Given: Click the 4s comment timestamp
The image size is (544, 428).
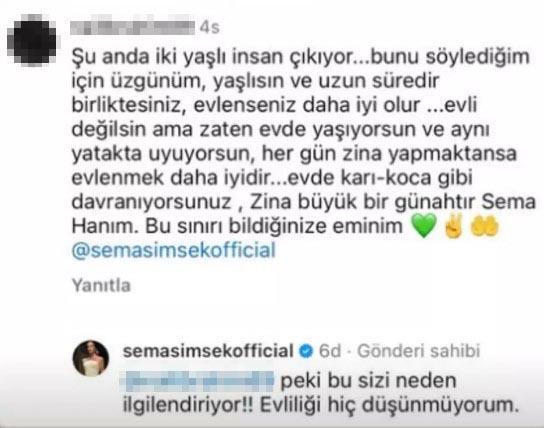Looking at the screenshot, I should click(x=209, y=27).
